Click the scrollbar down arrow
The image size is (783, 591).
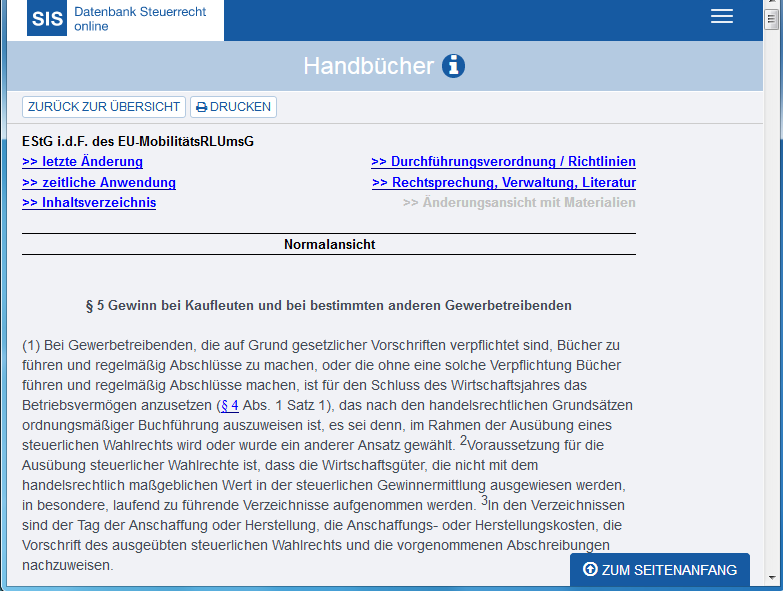(772, 578)
